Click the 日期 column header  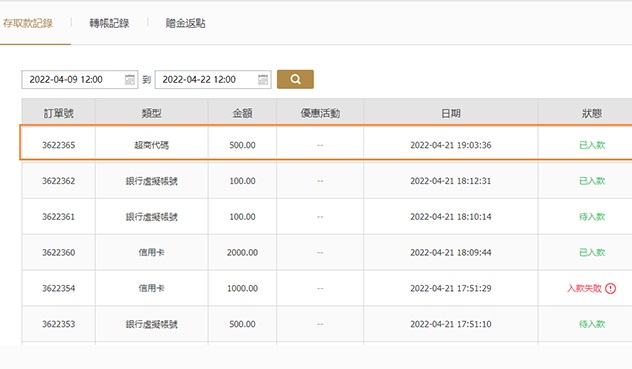451,113
